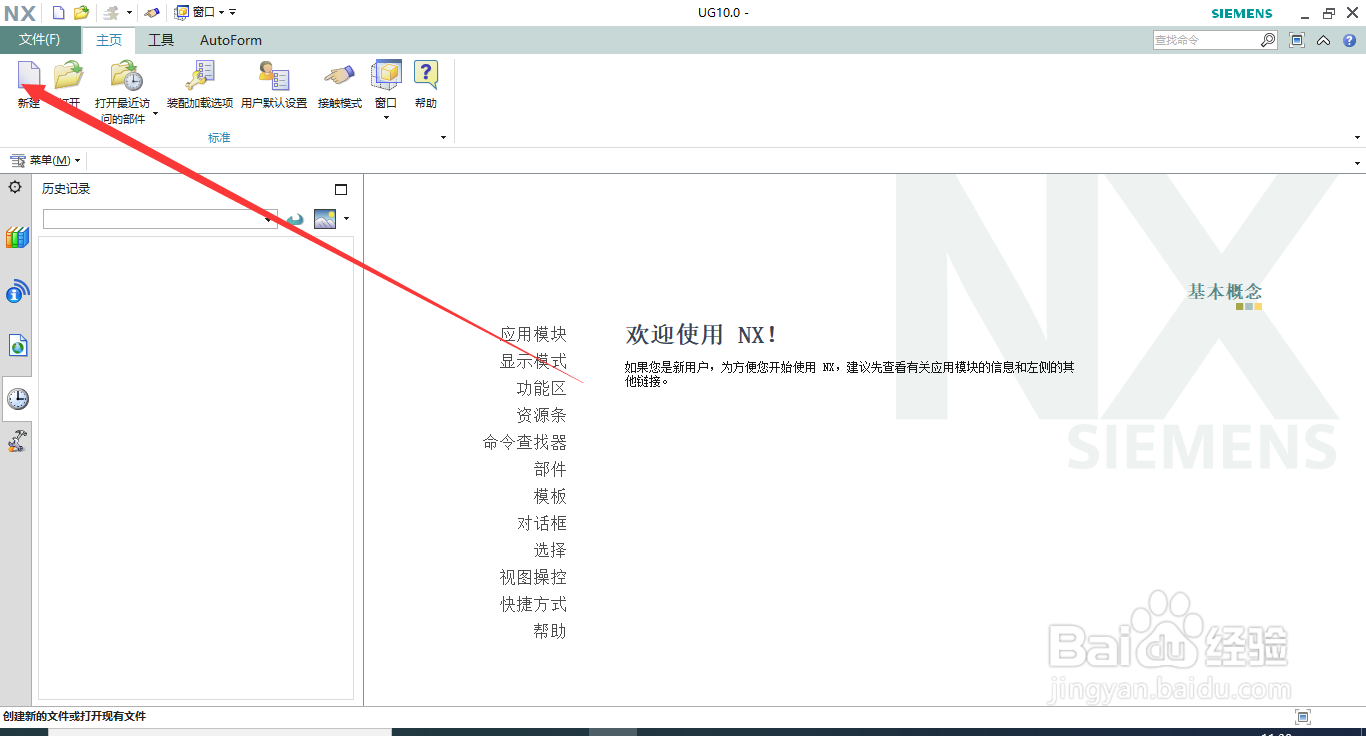Screen dimensions: 1366x736
Task: Customize quick access toolbar dropdown
Action: tap(233, 13)
